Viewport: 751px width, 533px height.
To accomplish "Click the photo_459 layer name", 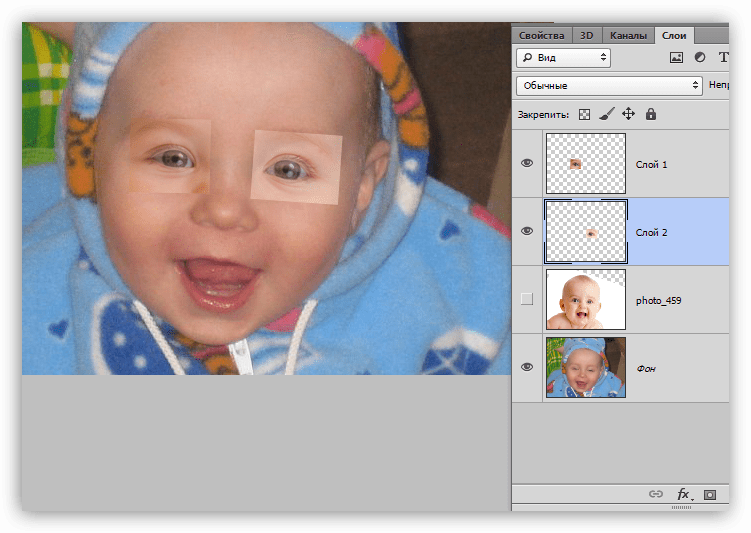I will 658,300.
